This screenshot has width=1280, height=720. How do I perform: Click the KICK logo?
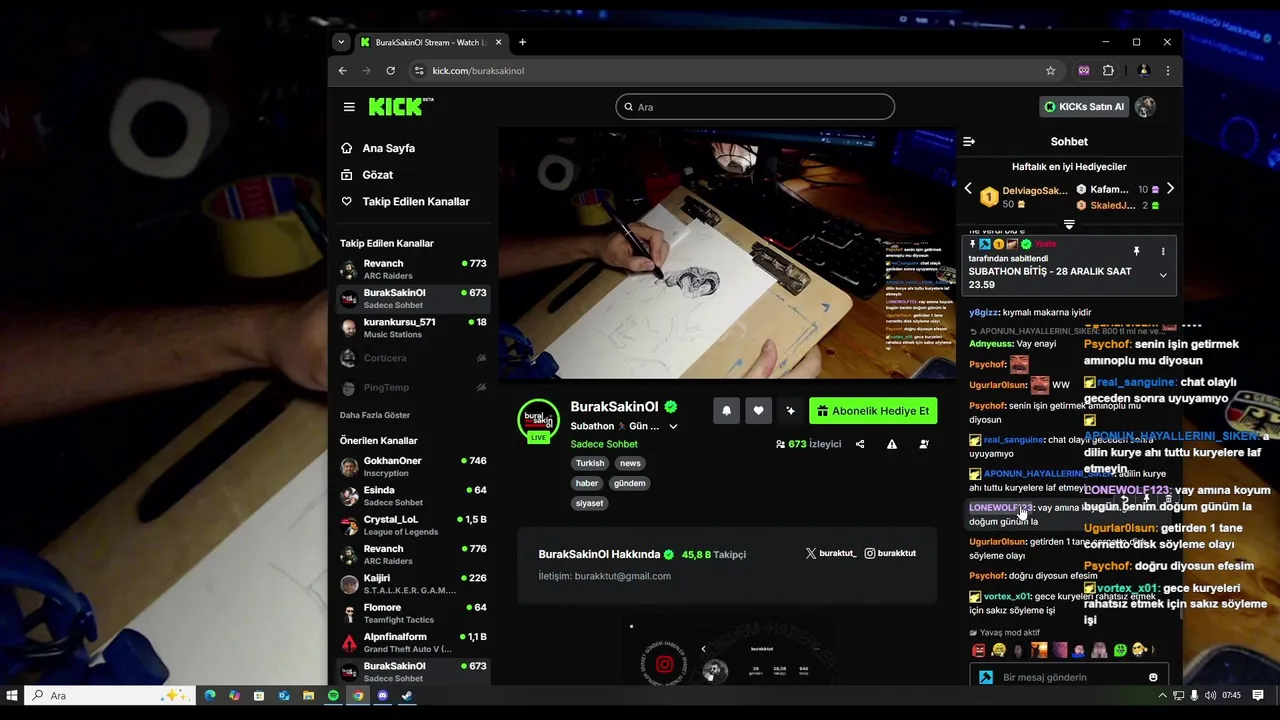(400, 106)
